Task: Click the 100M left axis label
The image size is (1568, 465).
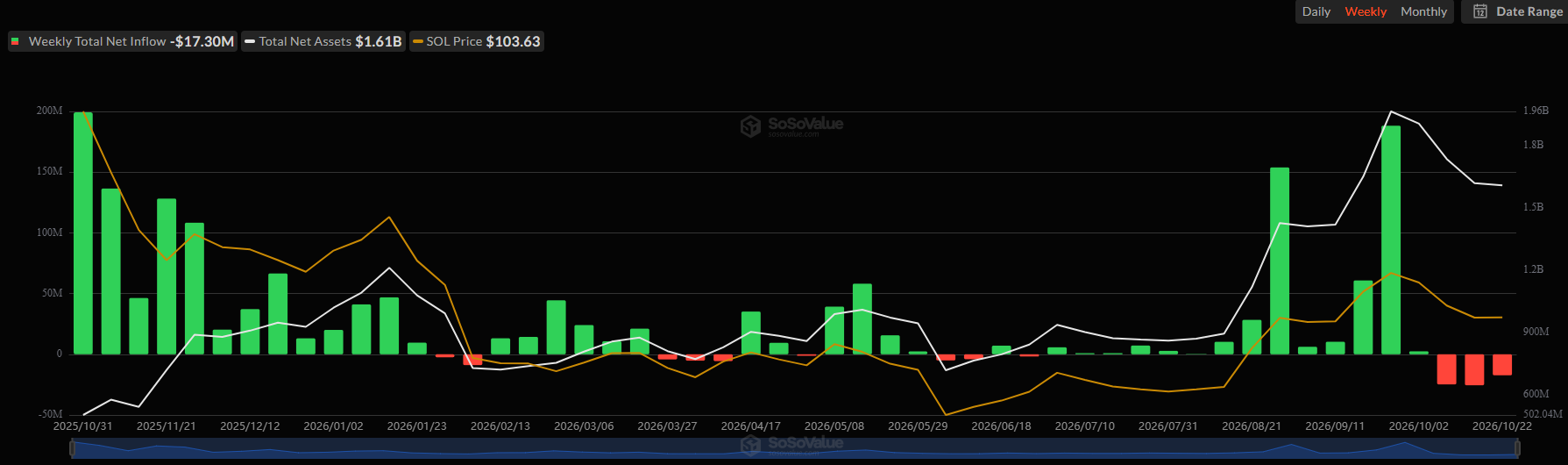Action: 50,232
